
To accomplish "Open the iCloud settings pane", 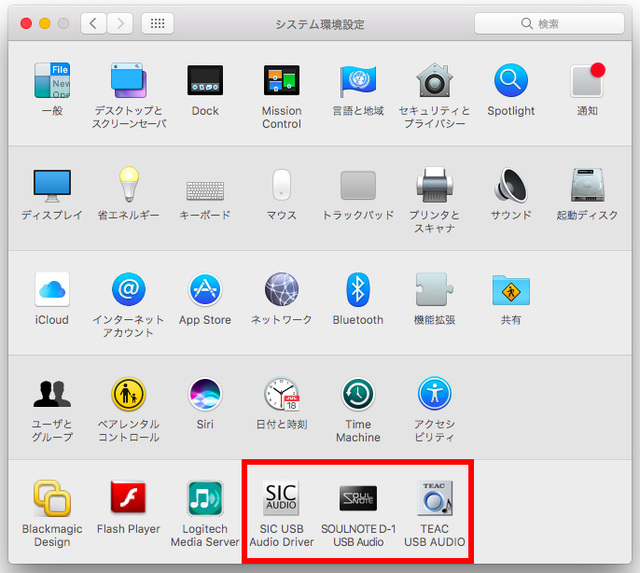I will 52,290.
